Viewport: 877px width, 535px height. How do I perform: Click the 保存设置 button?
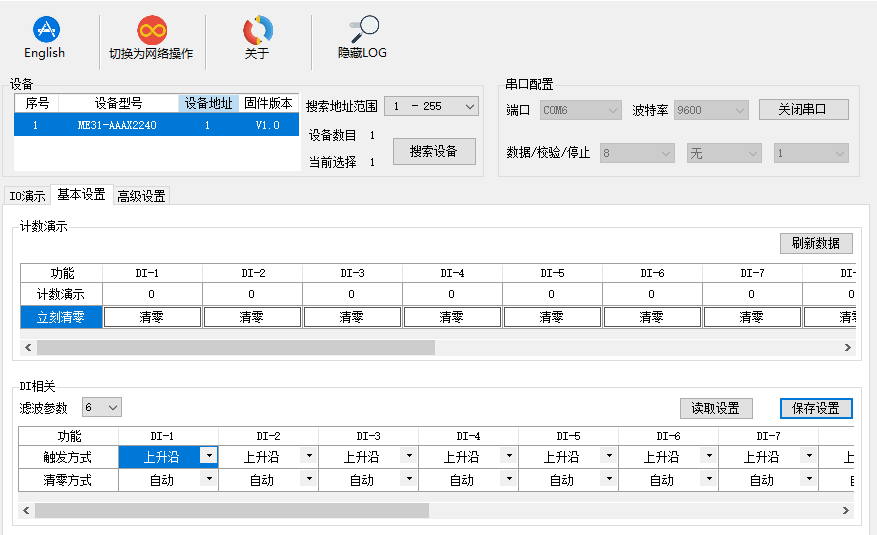click(816, 408)
